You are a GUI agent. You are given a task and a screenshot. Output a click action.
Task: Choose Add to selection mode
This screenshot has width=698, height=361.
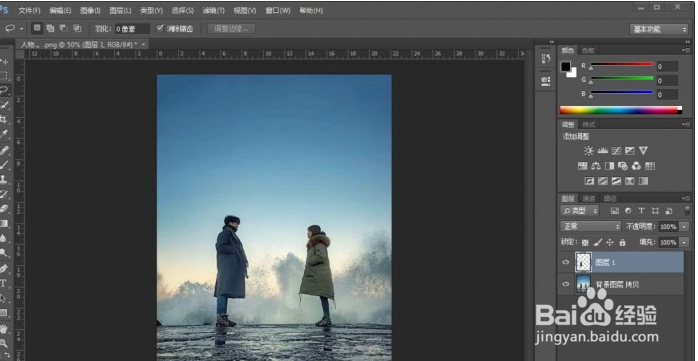[50, 28]
